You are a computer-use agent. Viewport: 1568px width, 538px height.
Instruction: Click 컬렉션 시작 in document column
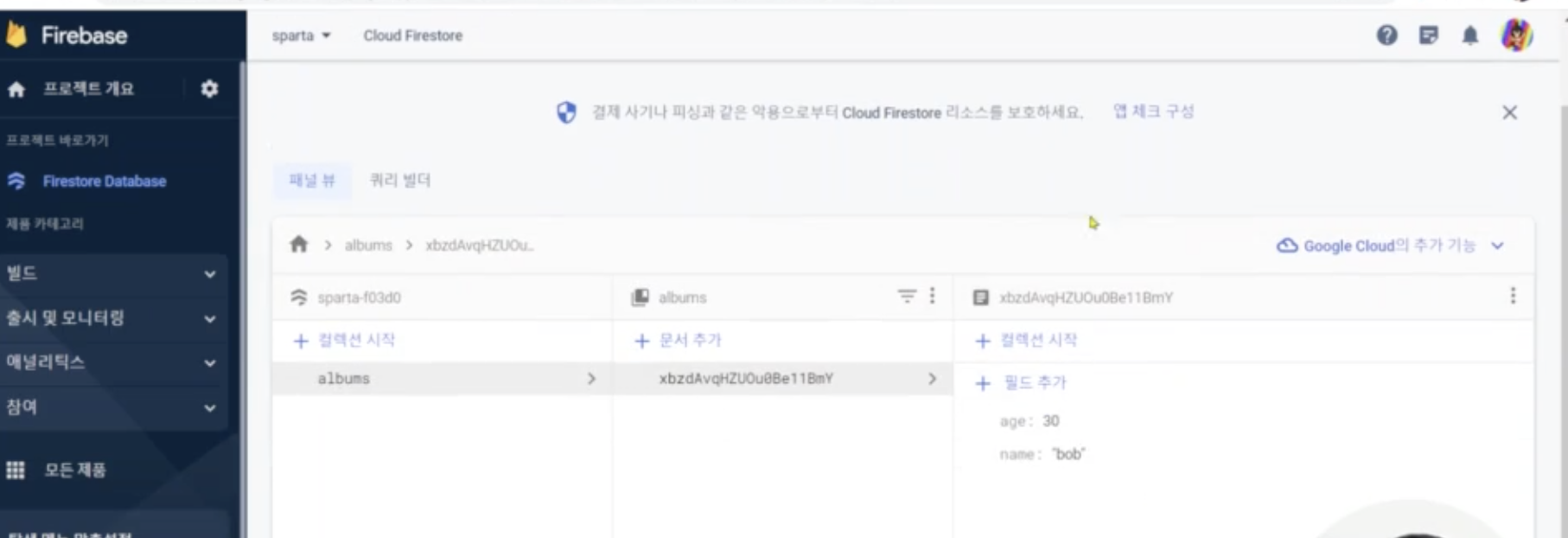[1026, 341]
